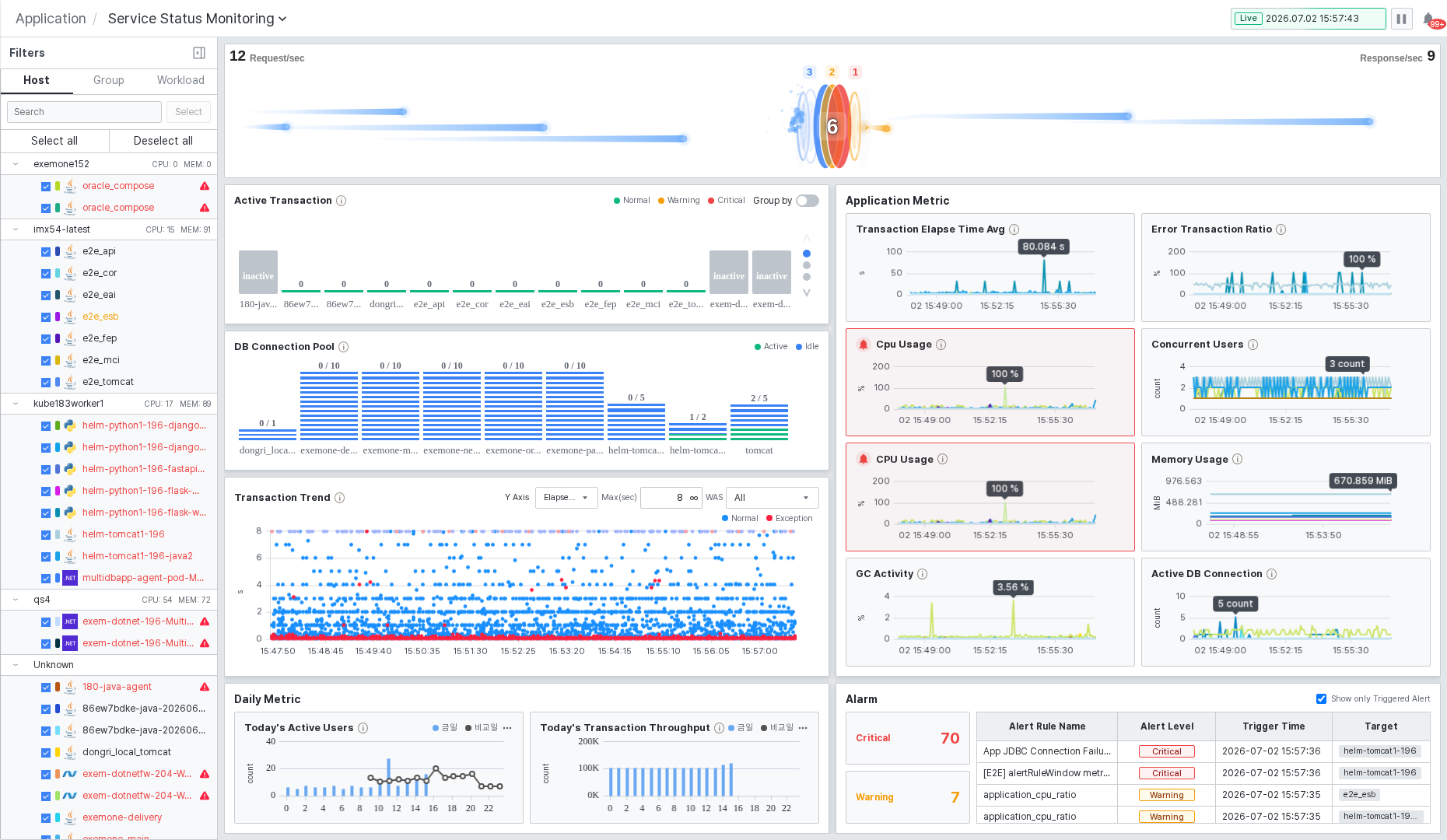Open Warning alarm count card
Viewport: 1447px width, 840px height.
pos(908,797)
